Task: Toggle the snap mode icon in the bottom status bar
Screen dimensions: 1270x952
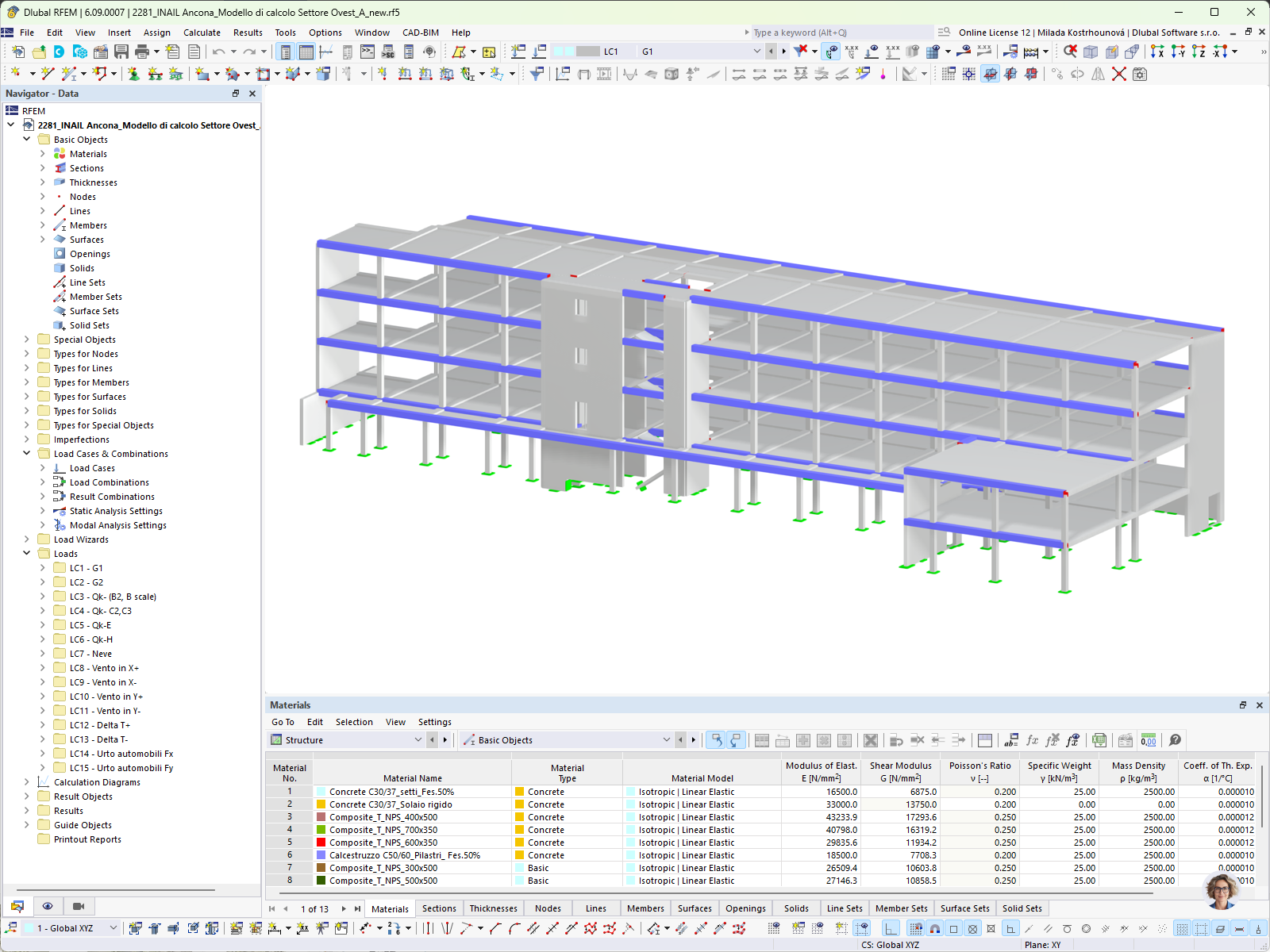Action: coord(934,928)
